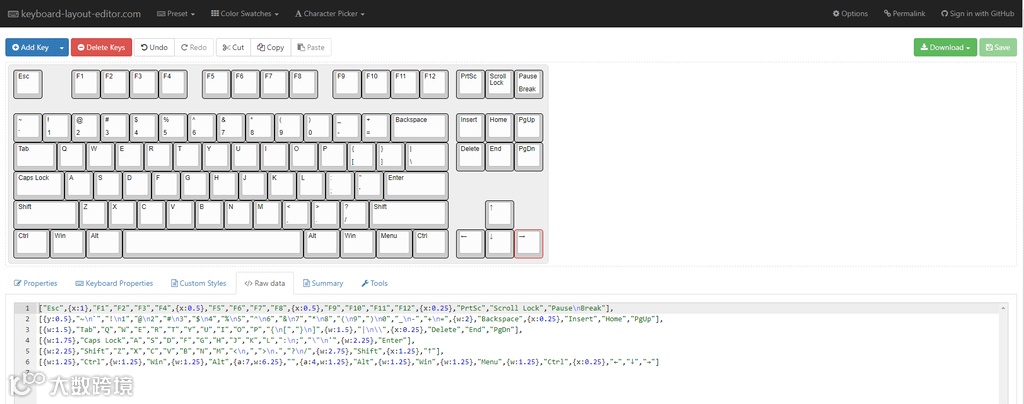Select the down arrow key
1024x404 pixels.
499,243
